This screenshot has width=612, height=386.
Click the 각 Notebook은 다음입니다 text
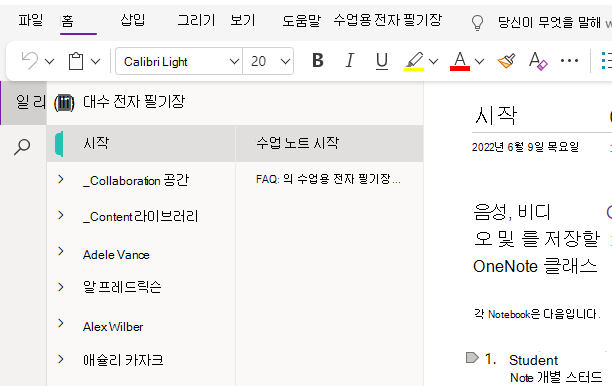pos(537,314)
